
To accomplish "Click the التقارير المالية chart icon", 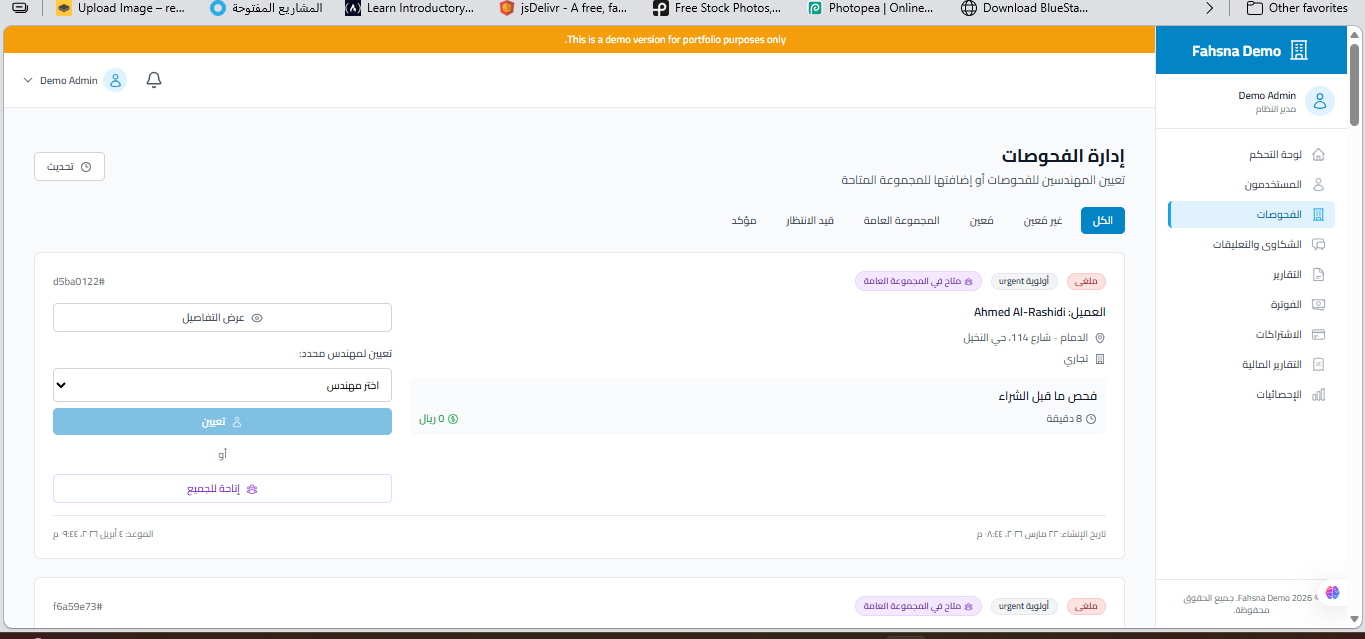I will coord(1318,365).
